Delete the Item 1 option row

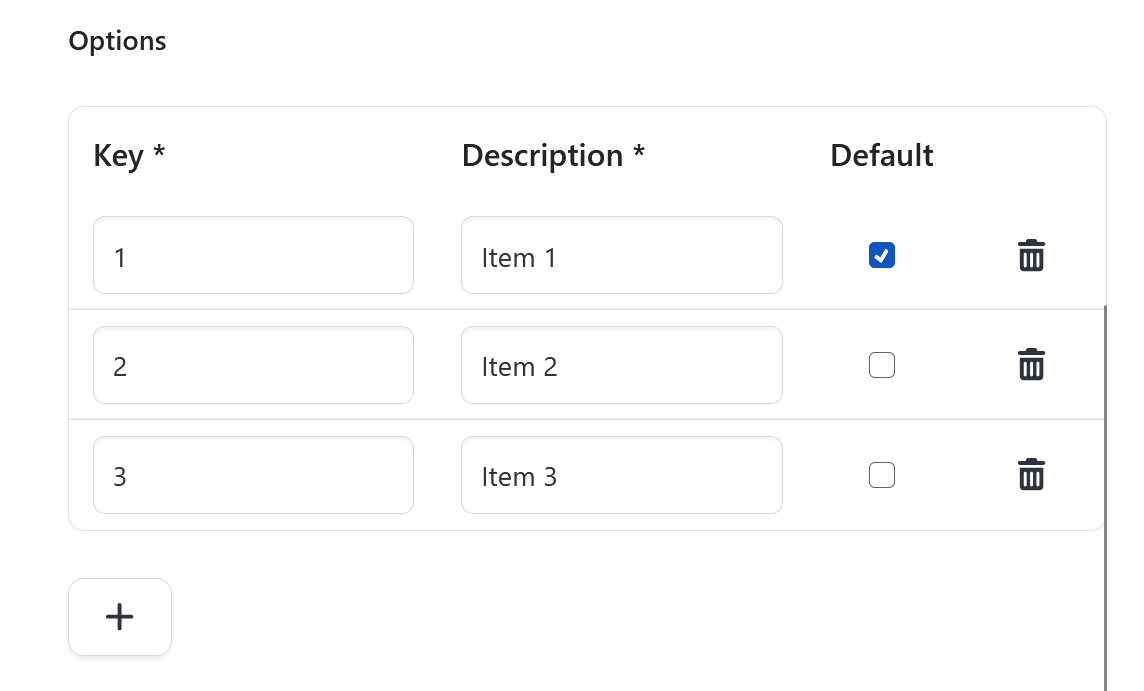coord(1031,256)
